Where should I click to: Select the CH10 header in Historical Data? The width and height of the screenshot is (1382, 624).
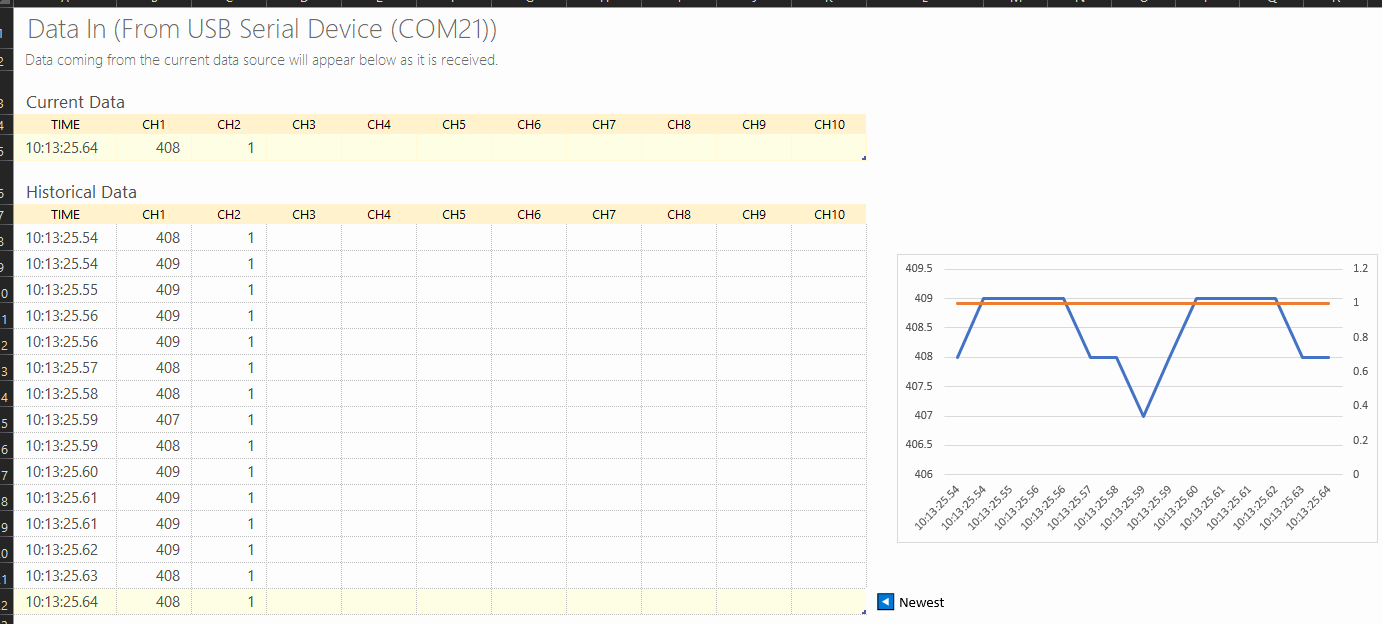tap(829, 214)
